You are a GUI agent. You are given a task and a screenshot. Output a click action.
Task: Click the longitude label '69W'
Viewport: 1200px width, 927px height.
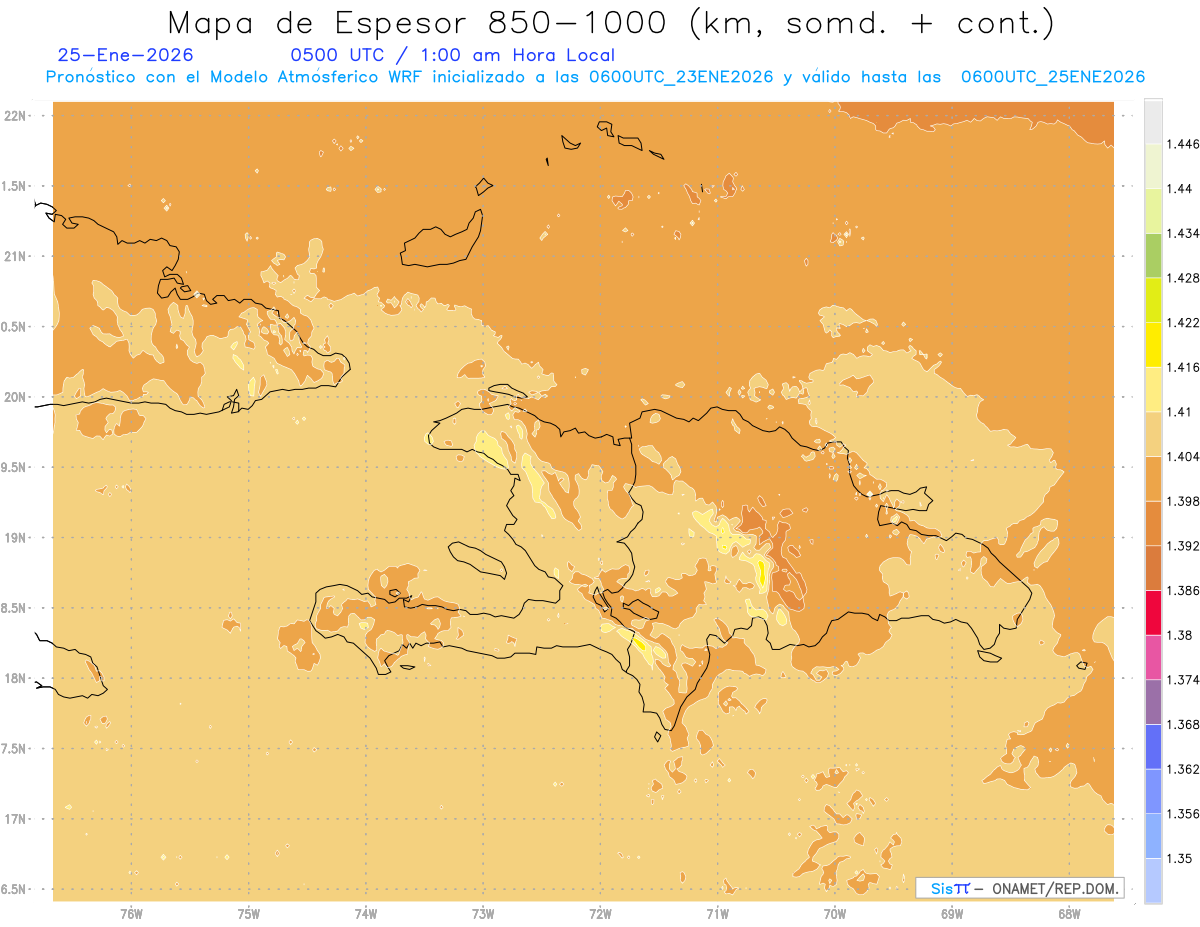(952, 913)
